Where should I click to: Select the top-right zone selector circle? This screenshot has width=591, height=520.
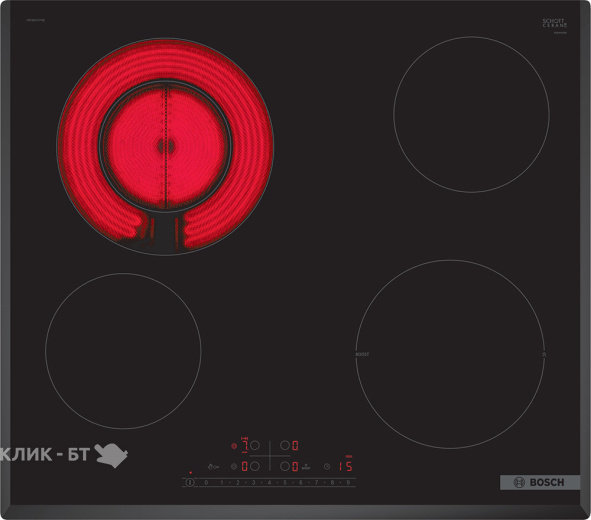click(285, 445)
